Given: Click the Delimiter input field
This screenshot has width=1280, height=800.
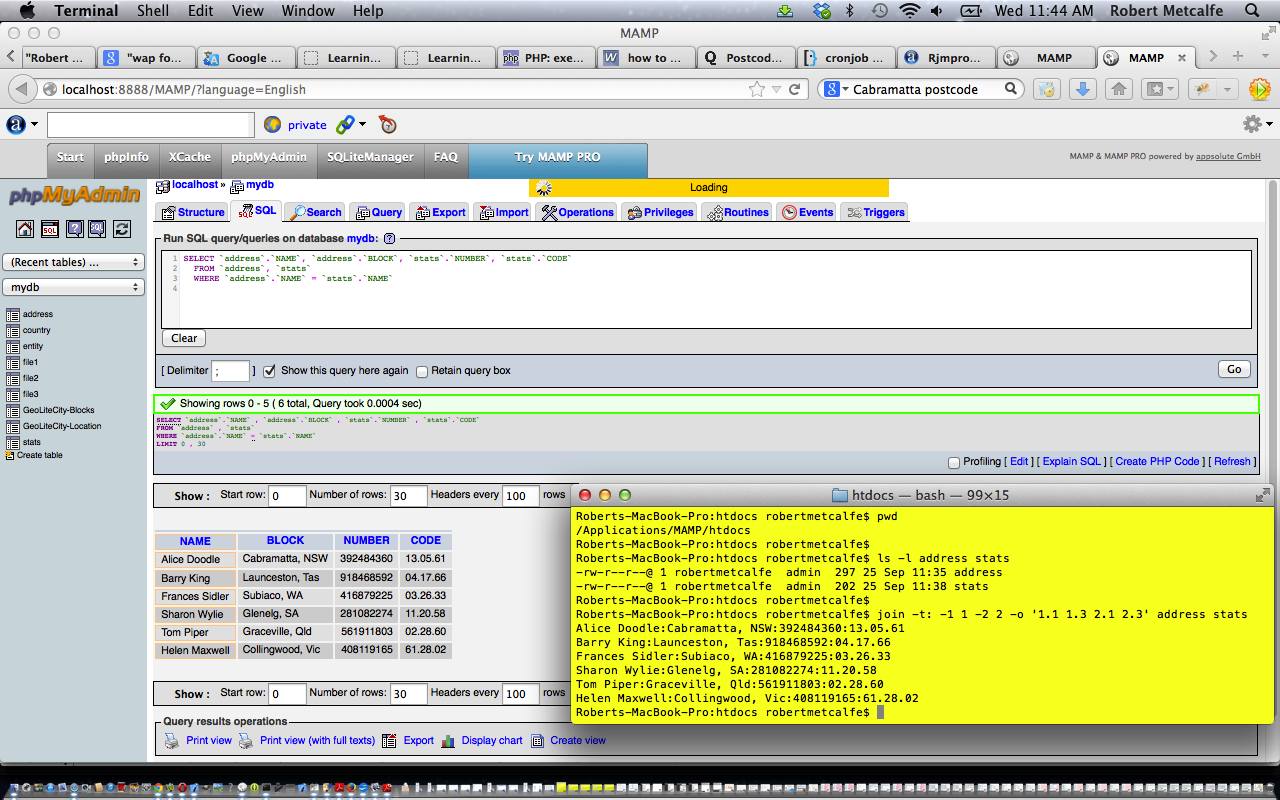Looking at the screenshot, I should click(231, 371).
